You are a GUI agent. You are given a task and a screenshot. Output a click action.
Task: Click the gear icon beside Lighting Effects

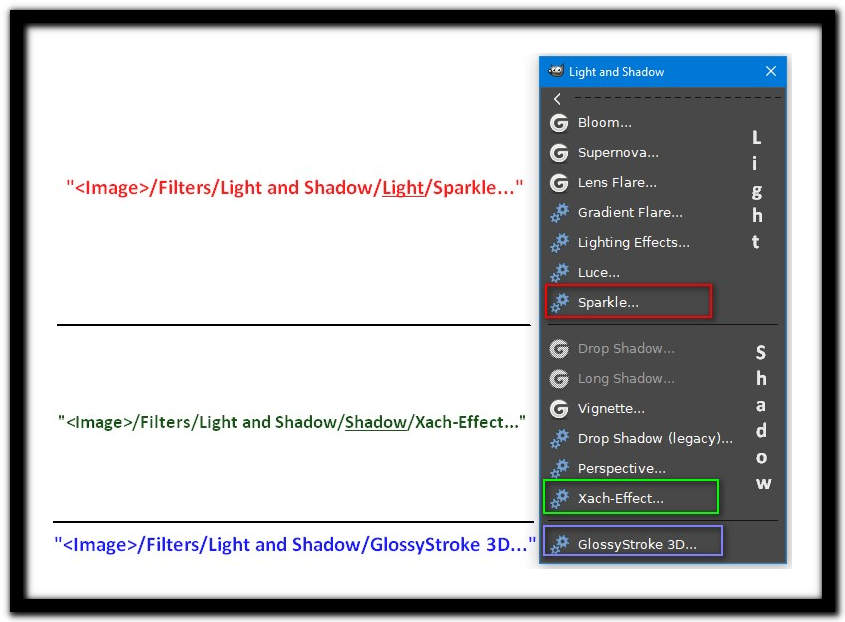coord(559,243)
